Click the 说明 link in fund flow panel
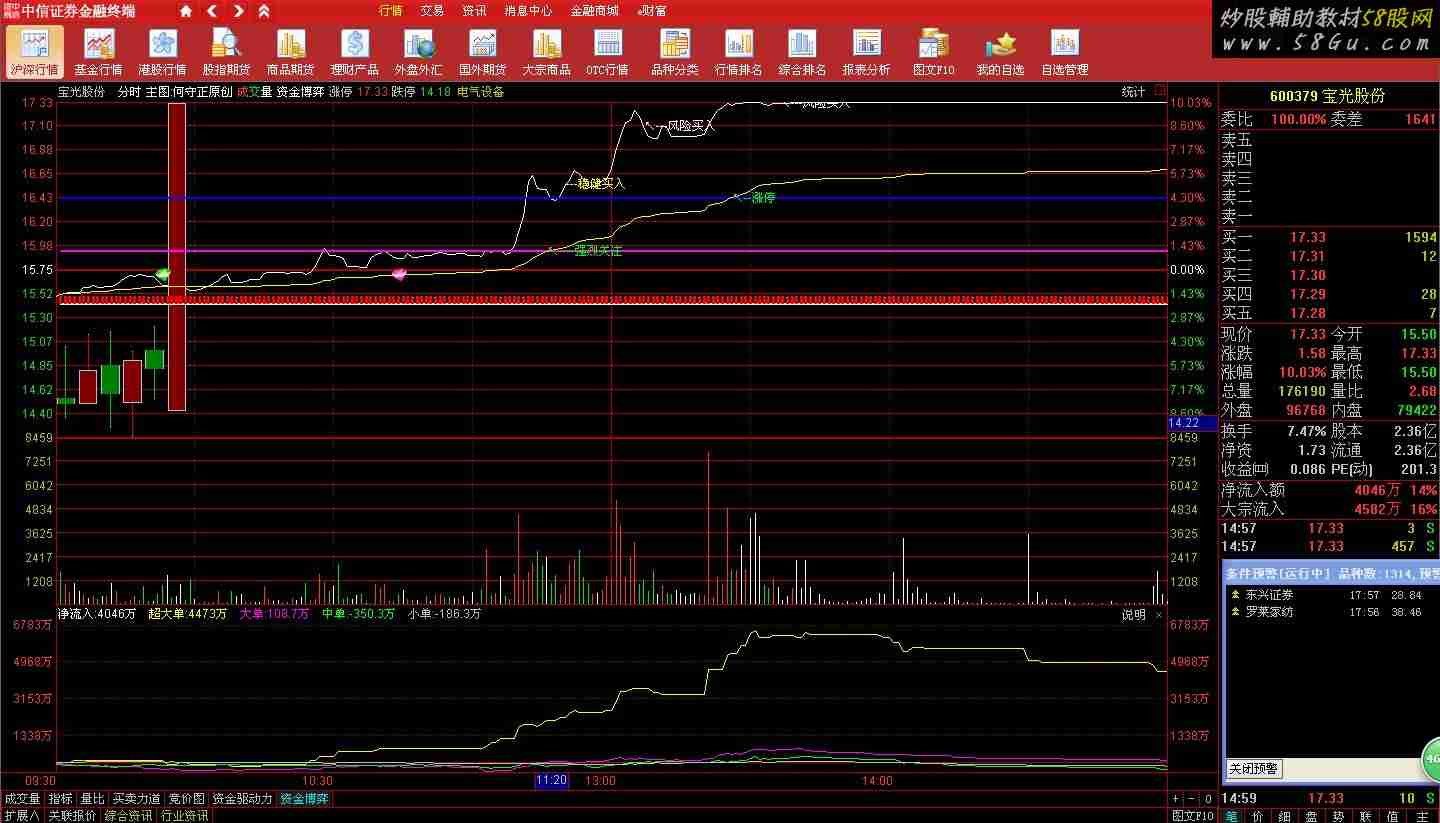 tap(1133, 614)
